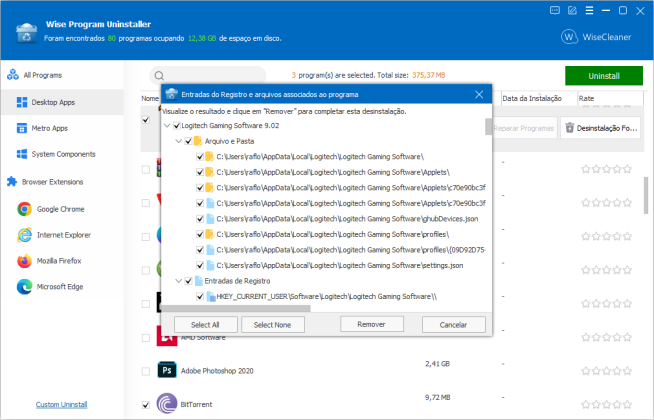Uncheck the Entradas de Registro checkbox
This screenshot has width=654, height=420.
(x=188, y=281)
